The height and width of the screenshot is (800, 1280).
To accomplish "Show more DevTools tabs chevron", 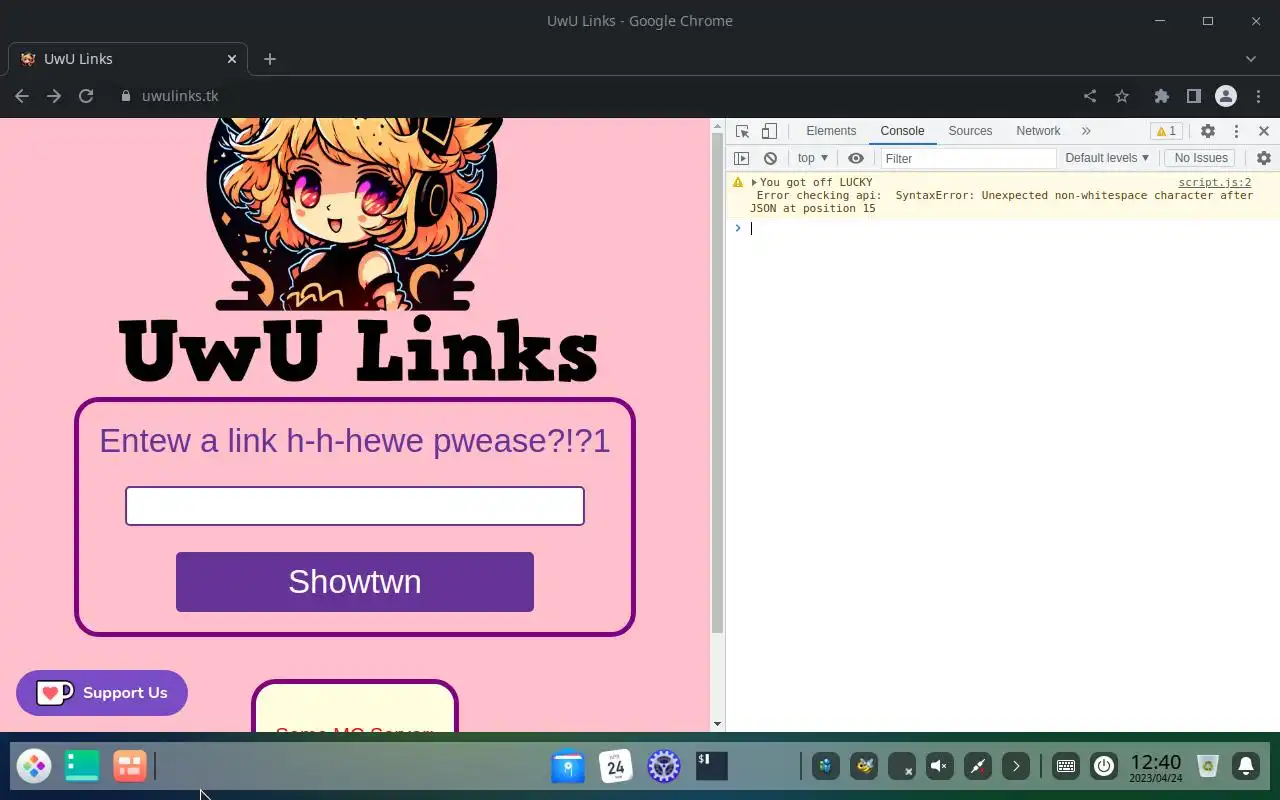I will (1086, 131).
